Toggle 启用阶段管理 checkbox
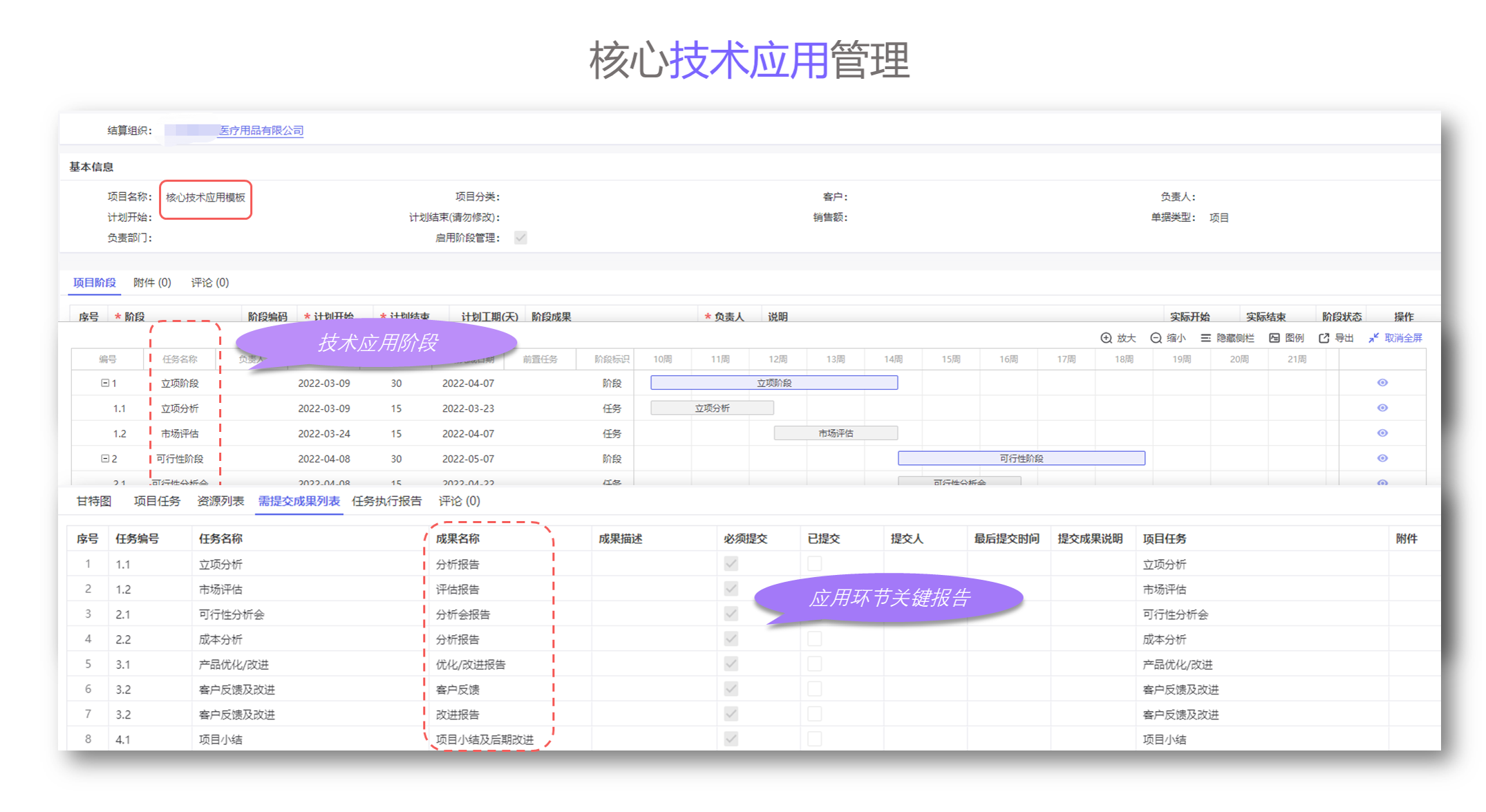This screenshot has width=1486, height=812. tap(520, 238)
